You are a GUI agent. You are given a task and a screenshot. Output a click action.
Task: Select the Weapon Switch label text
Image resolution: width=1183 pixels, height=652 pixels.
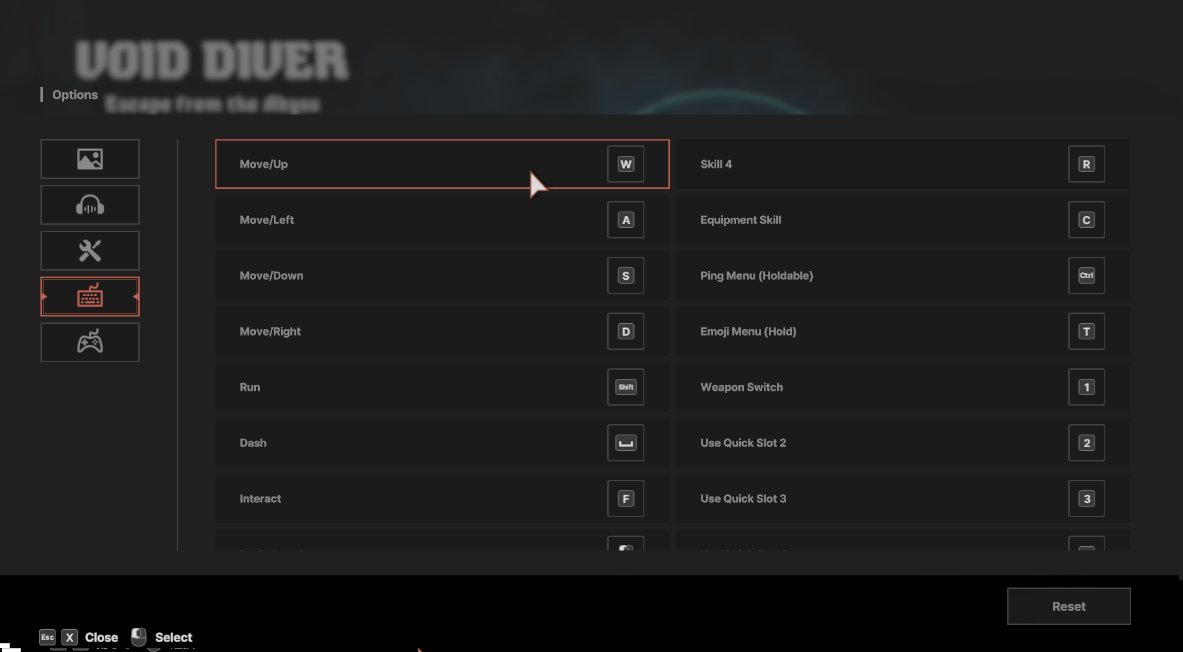pos(742,387)
